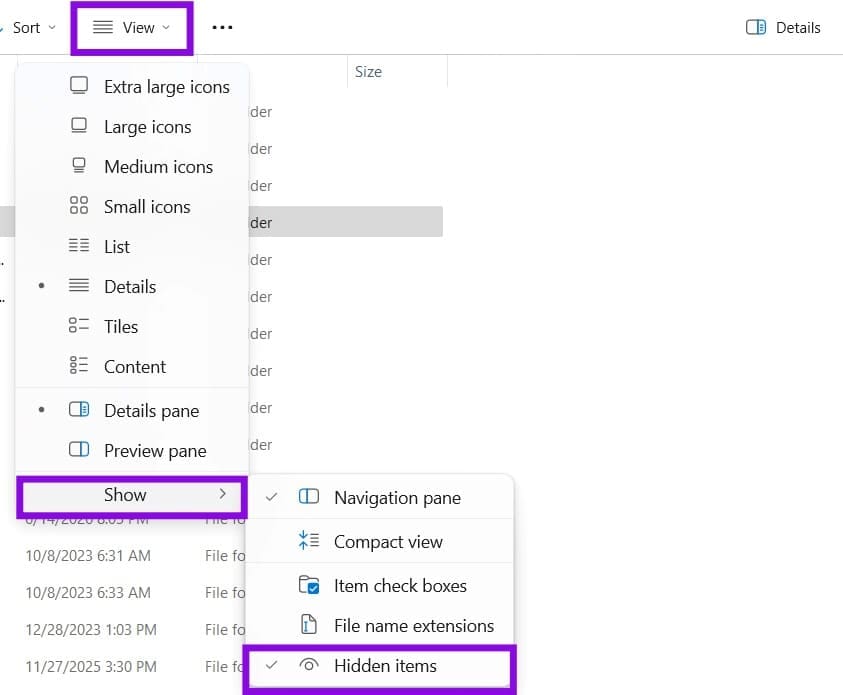Click the Tiles view glyph

pyautogui.click(x=79, y=325)
